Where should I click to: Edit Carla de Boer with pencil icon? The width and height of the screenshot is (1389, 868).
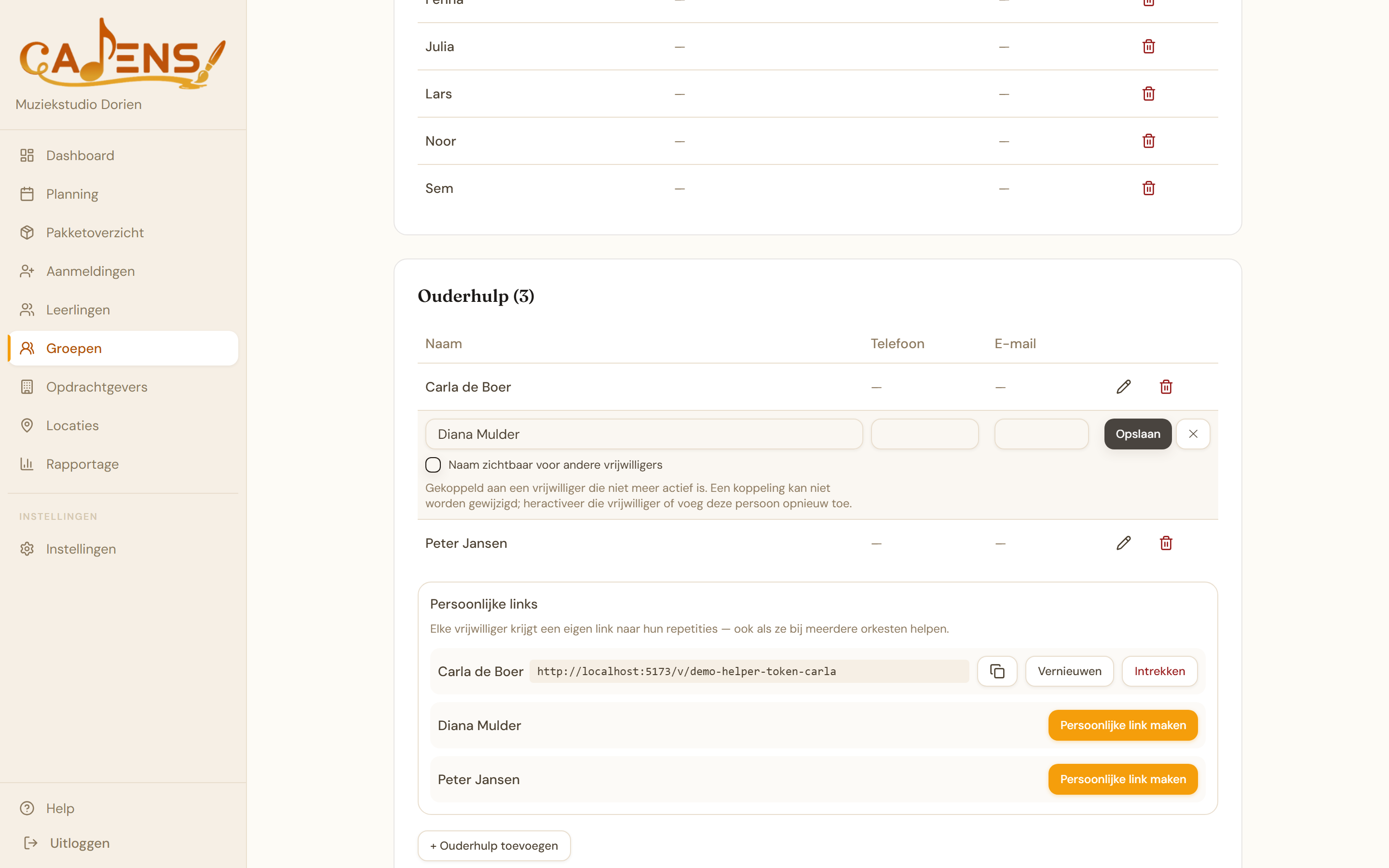coord(1123,387)
